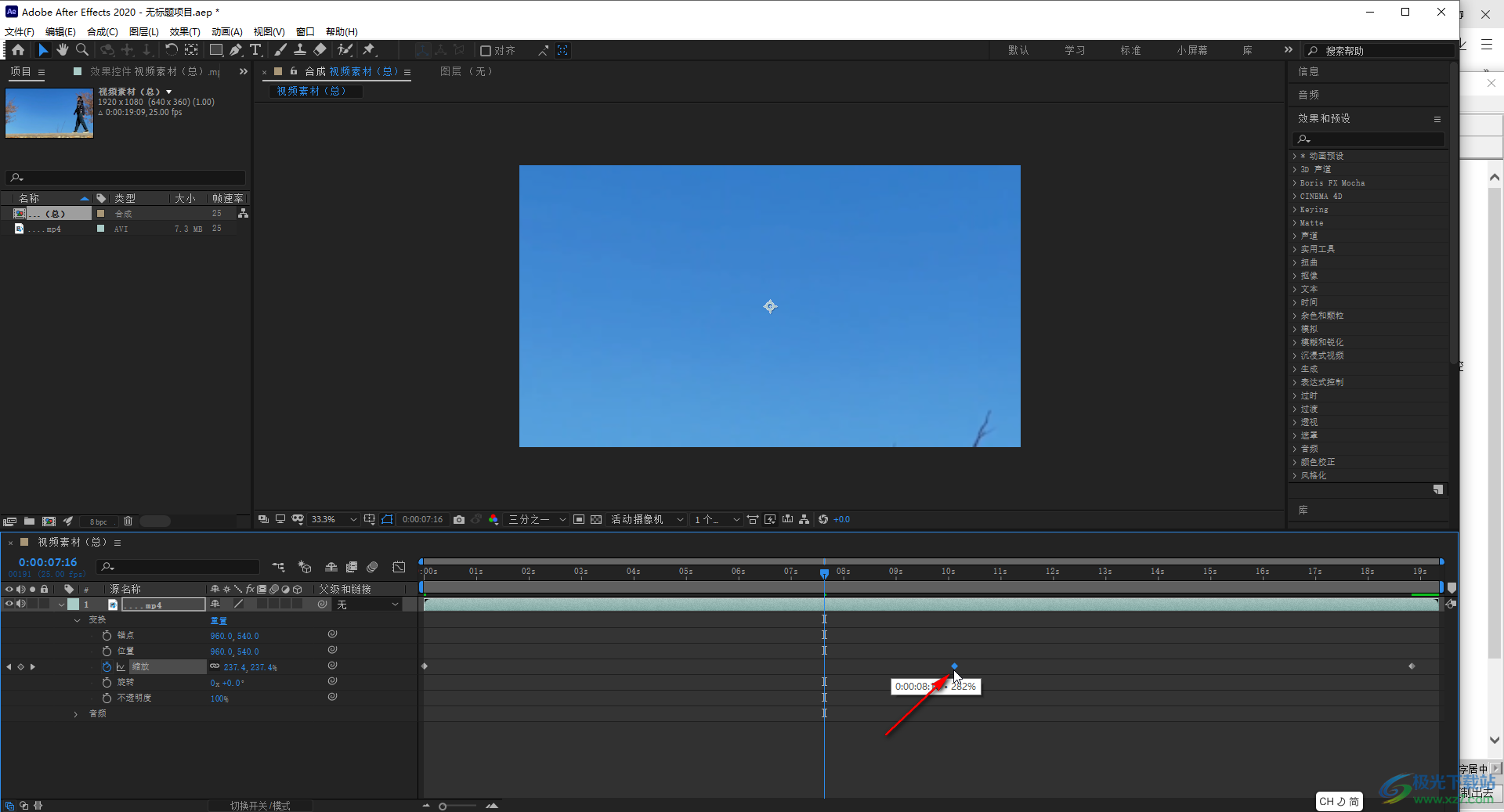
Task: Open the 窗口 menu
Action: 305,32
